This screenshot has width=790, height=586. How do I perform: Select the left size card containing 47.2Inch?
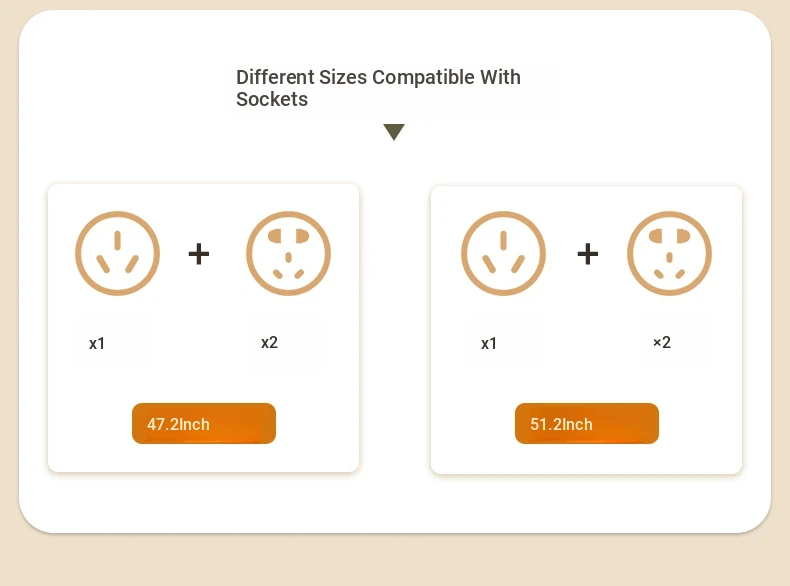(204, 328)
